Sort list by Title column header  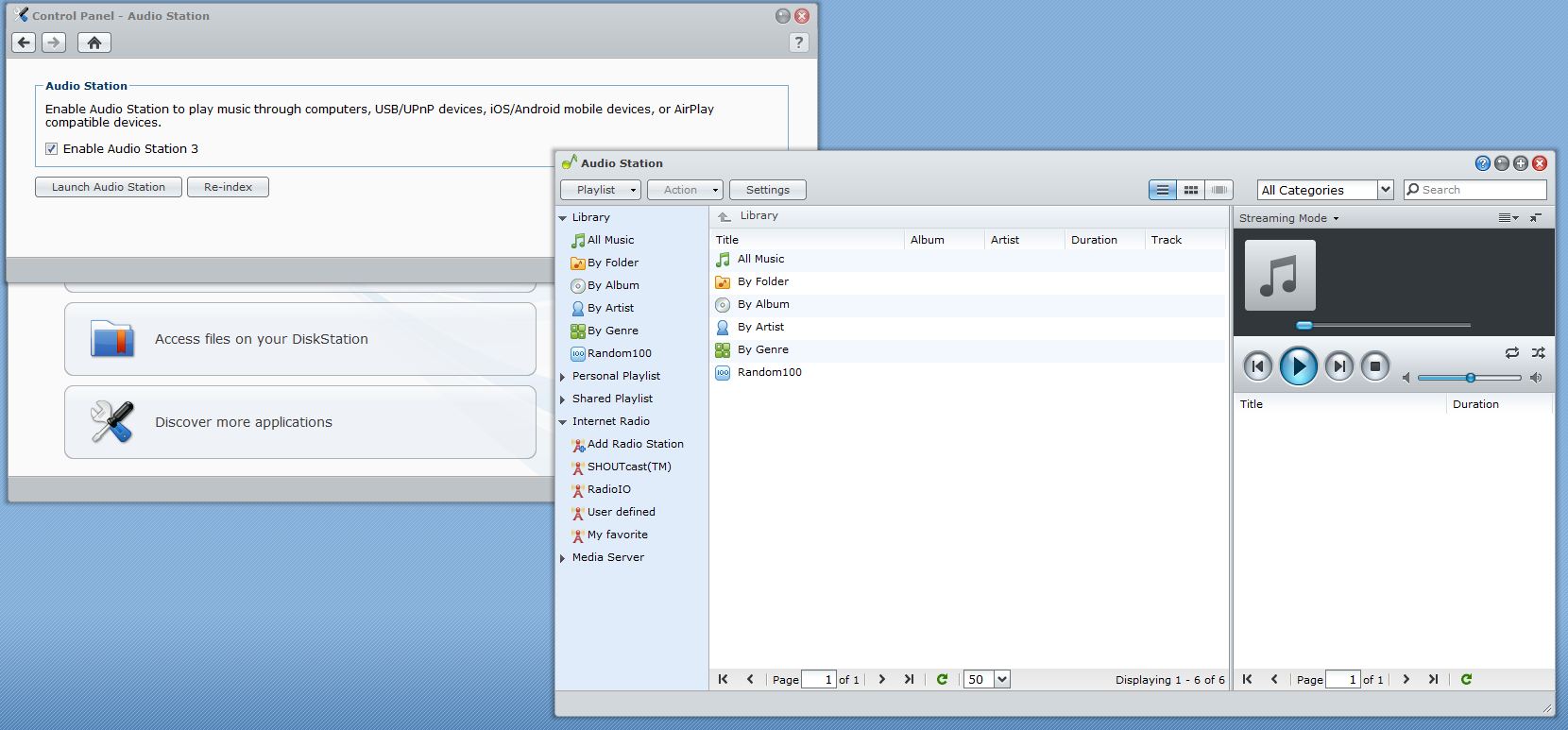pyautogui.click(x=808, y=240)
